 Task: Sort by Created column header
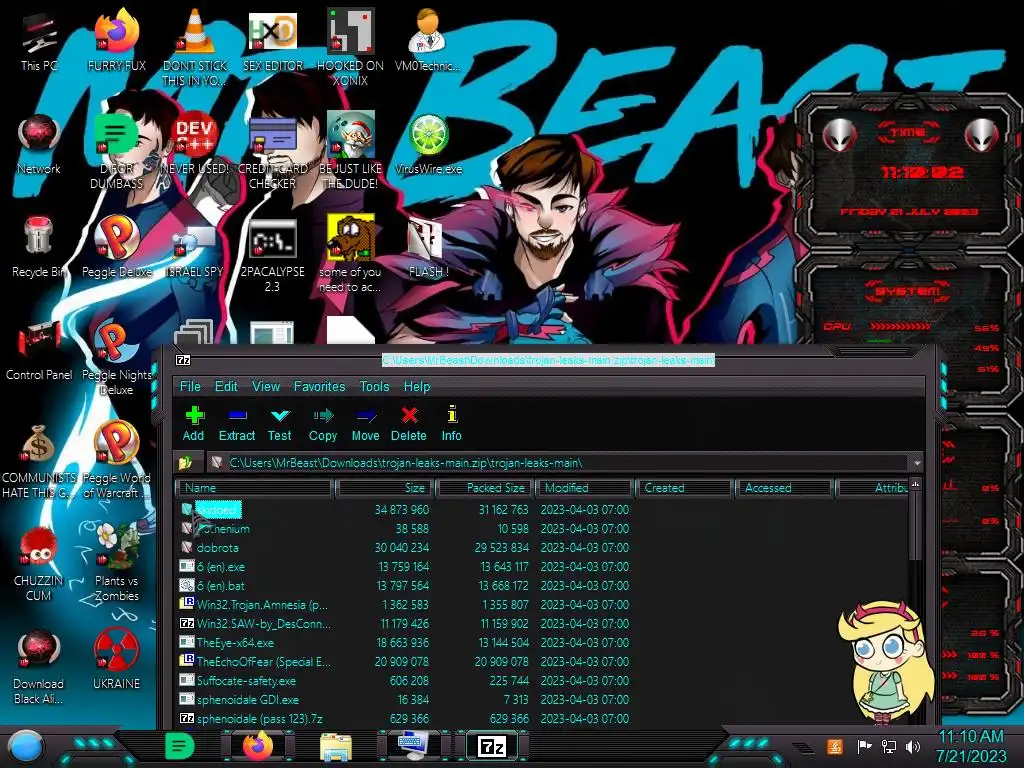[684, 488]
